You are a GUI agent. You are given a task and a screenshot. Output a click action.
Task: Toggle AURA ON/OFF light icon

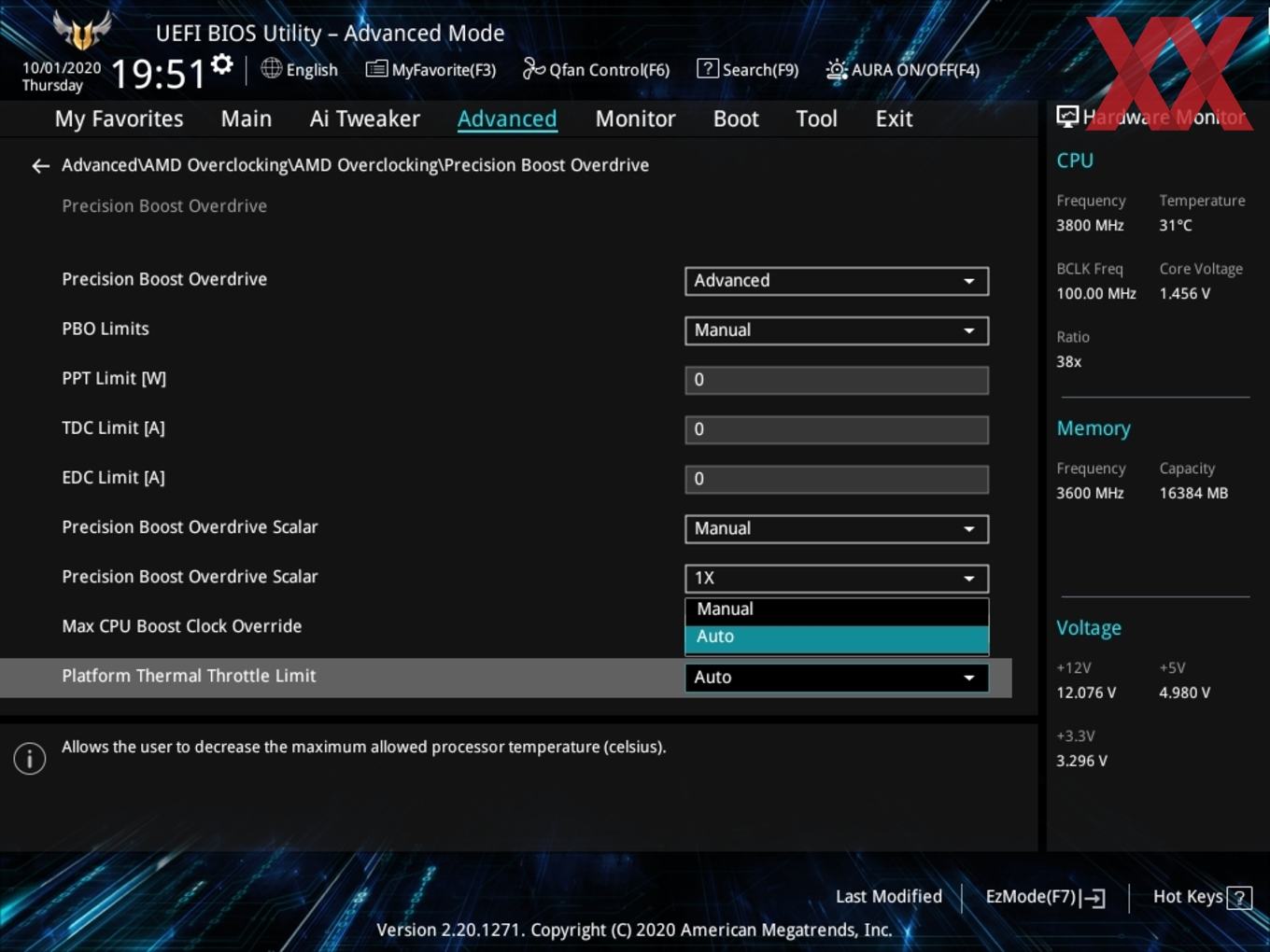(837, 69)
